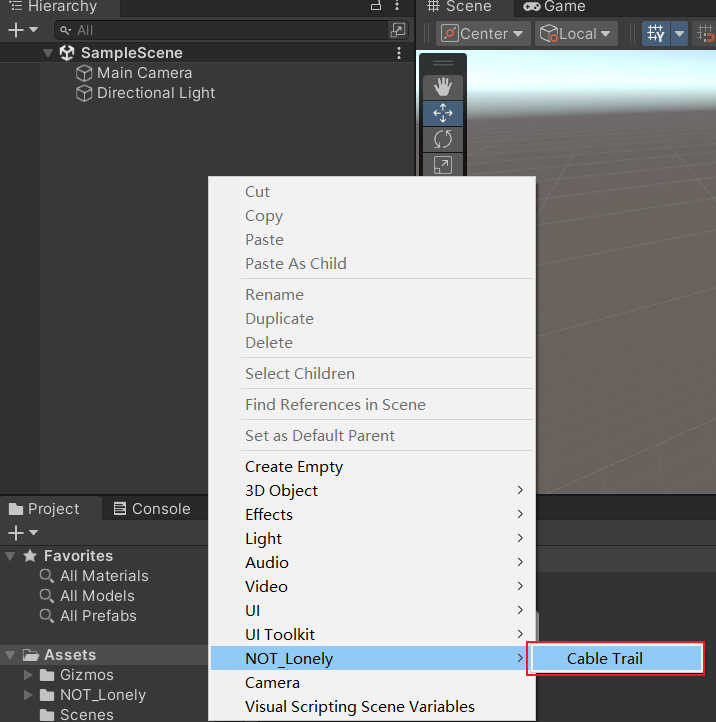This screenshot has height=722, width=716.
Task: Open the 3D Object submenu
Action: click(x=372, y=490)
